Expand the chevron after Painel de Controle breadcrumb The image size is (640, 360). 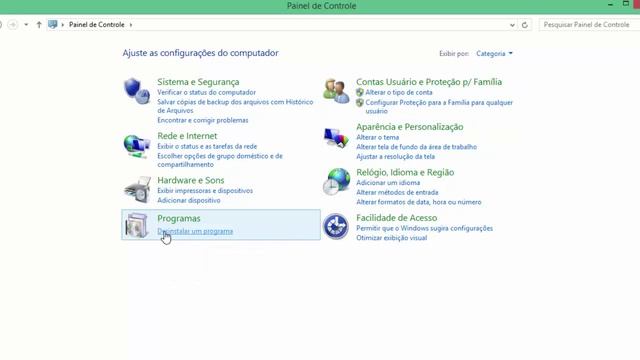pos(131,25)
